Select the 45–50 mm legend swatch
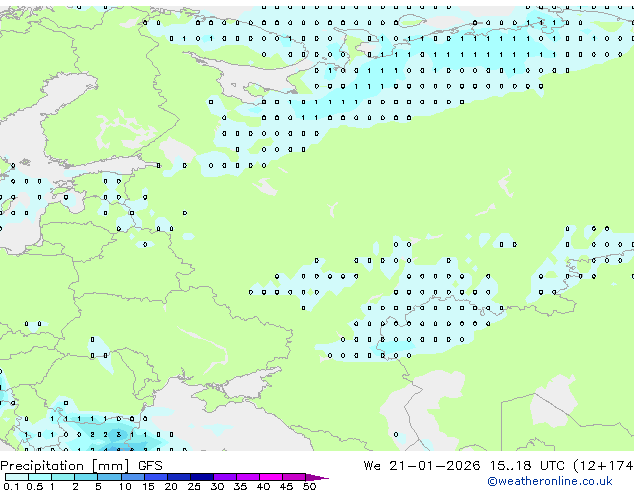 294,477
